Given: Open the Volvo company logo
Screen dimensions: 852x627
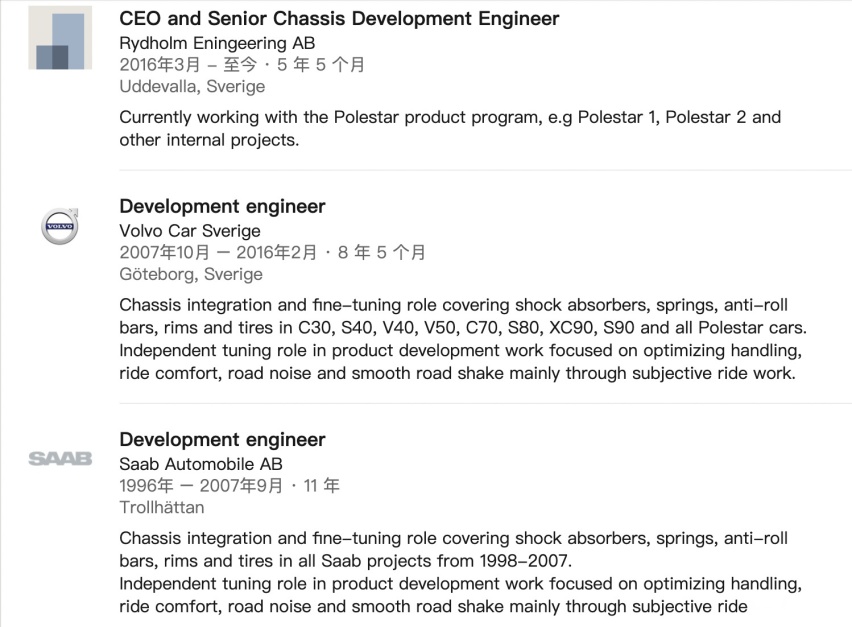Looking at the screenshot, I should point(60,226).
